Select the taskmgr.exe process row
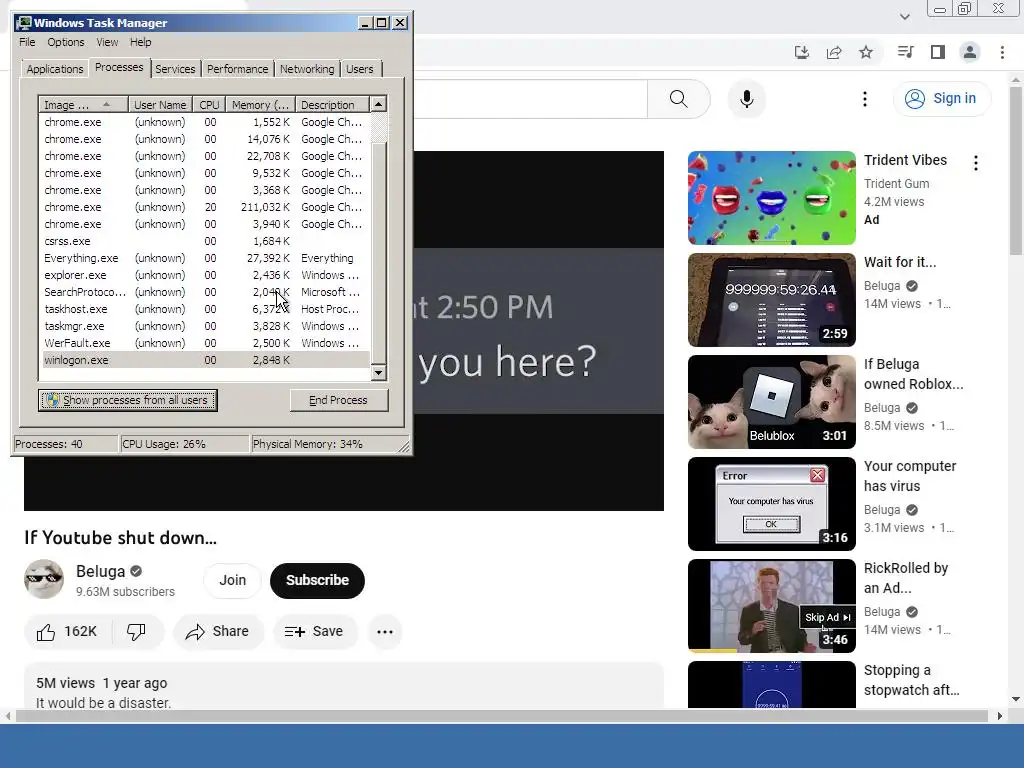 [x=206, y=326]
